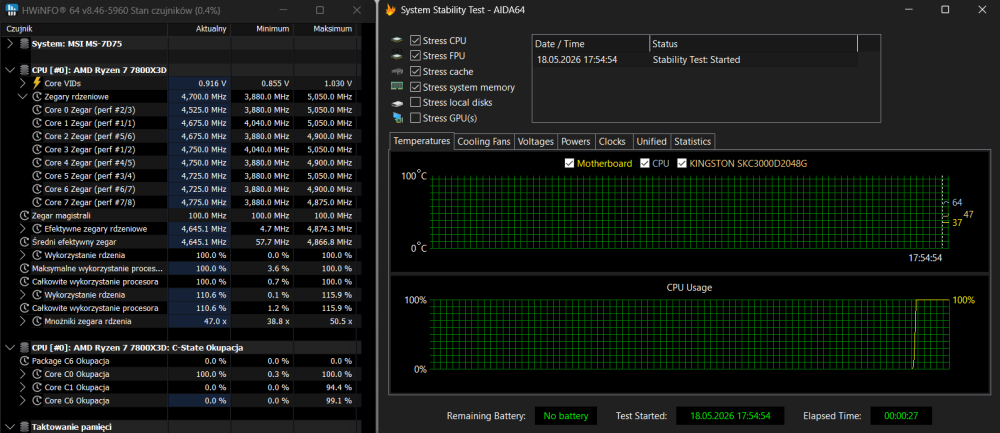
Task: Open the Unified tab
Action: [651, 142]
